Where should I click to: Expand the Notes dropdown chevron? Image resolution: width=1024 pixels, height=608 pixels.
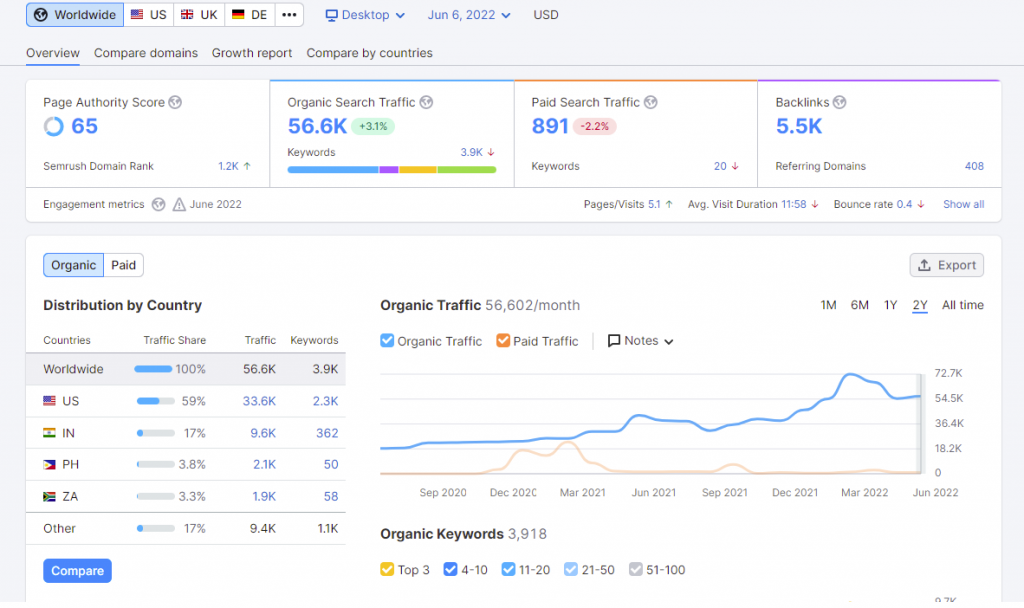click(669, 342)
